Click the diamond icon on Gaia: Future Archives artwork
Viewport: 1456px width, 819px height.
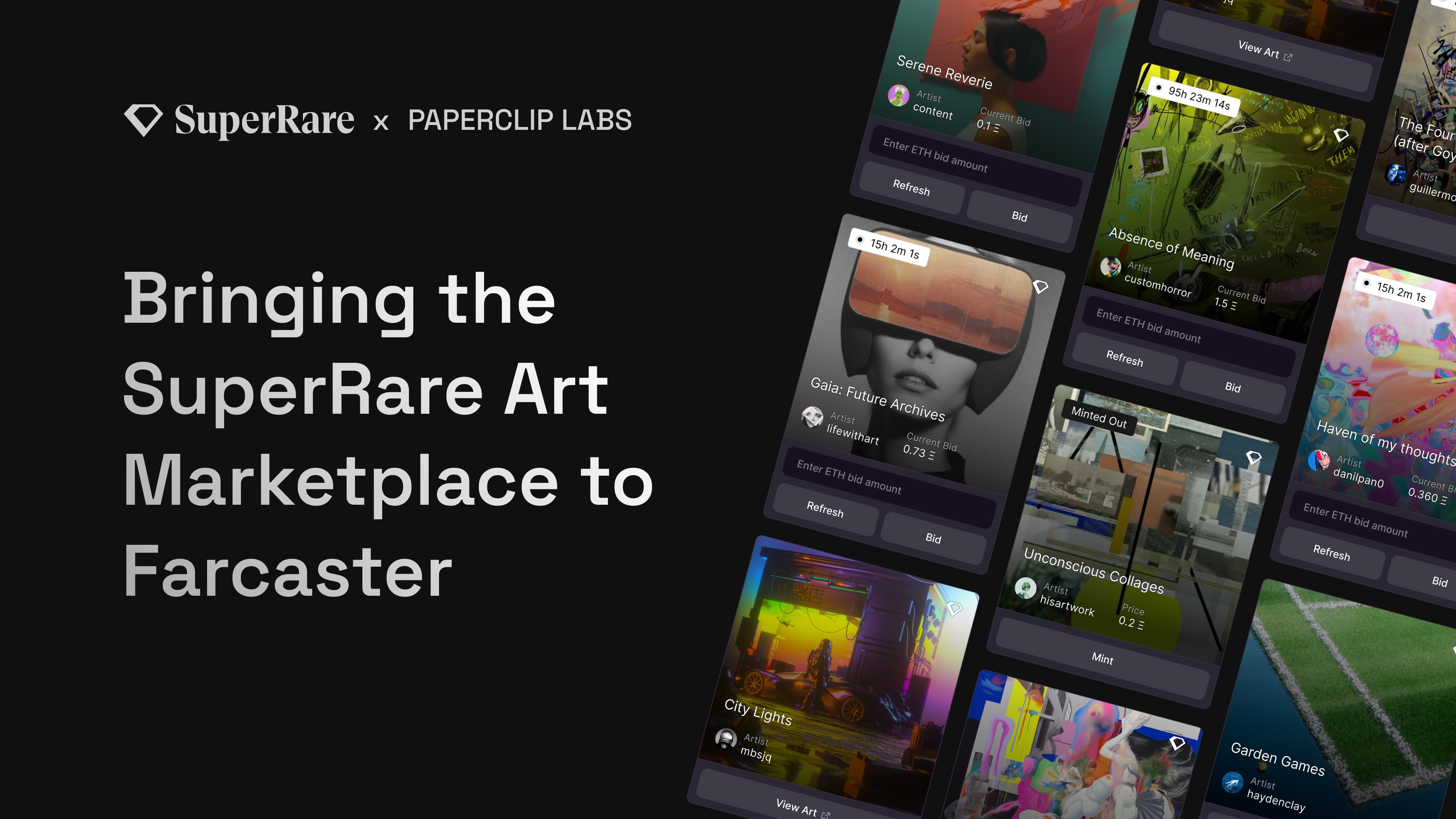click(1041, 287)
